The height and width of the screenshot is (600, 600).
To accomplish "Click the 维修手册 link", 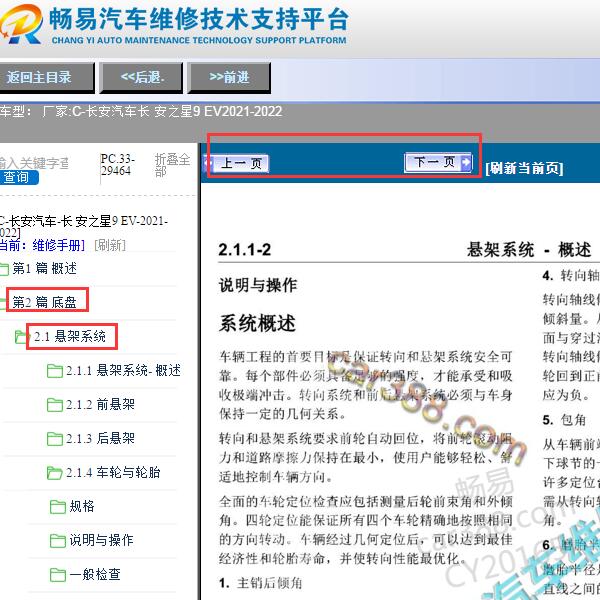I will [x=58, y=245].
